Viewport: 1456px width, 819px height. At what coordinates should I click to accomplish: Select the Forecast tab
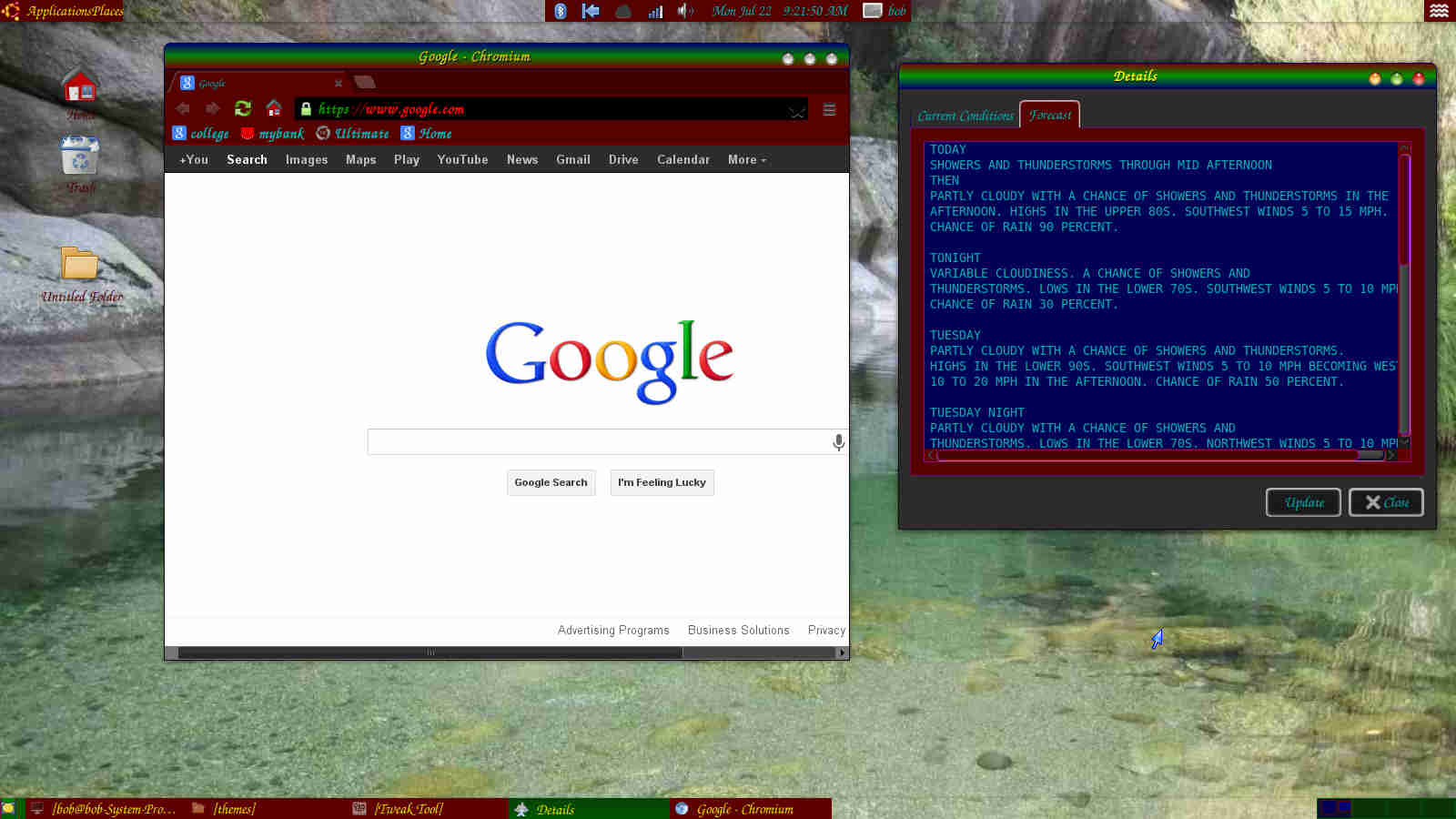[1050, 115]
